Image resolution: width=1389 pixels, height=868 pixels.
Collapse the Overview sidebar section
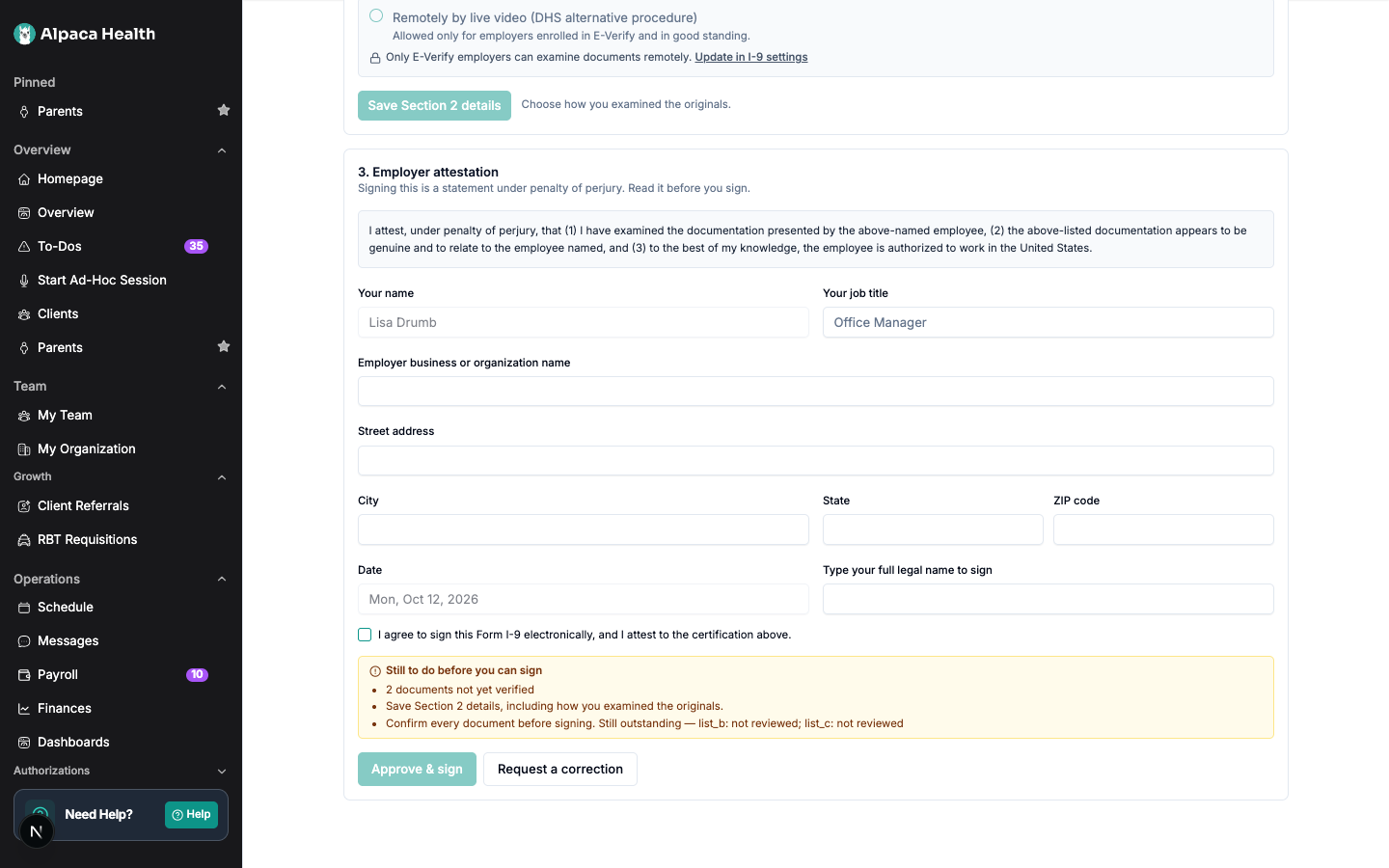tap(222, 150)
